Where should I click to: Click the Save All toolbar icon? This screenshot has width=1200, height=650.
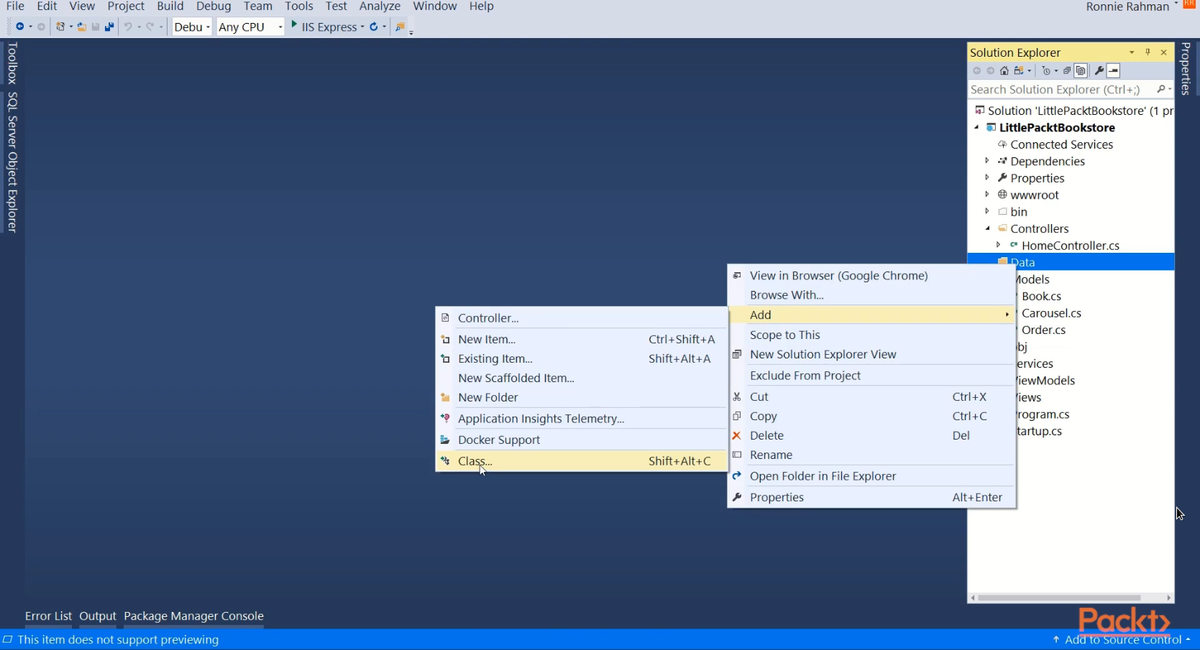pyautogui.click(x=110, y=27)
